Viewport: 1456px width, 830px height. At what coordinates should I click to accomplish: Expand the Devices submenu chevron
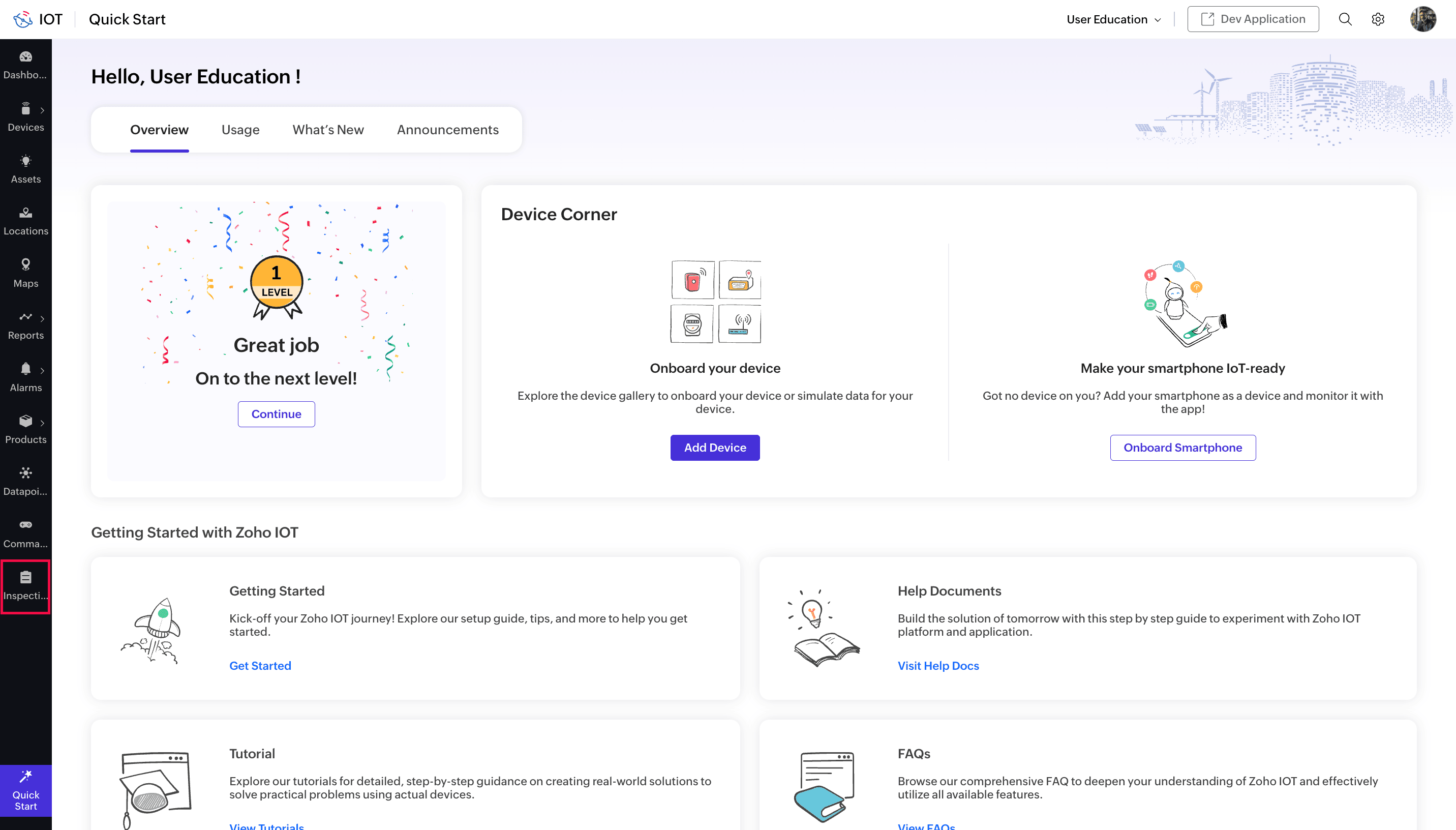pos(42,110)
